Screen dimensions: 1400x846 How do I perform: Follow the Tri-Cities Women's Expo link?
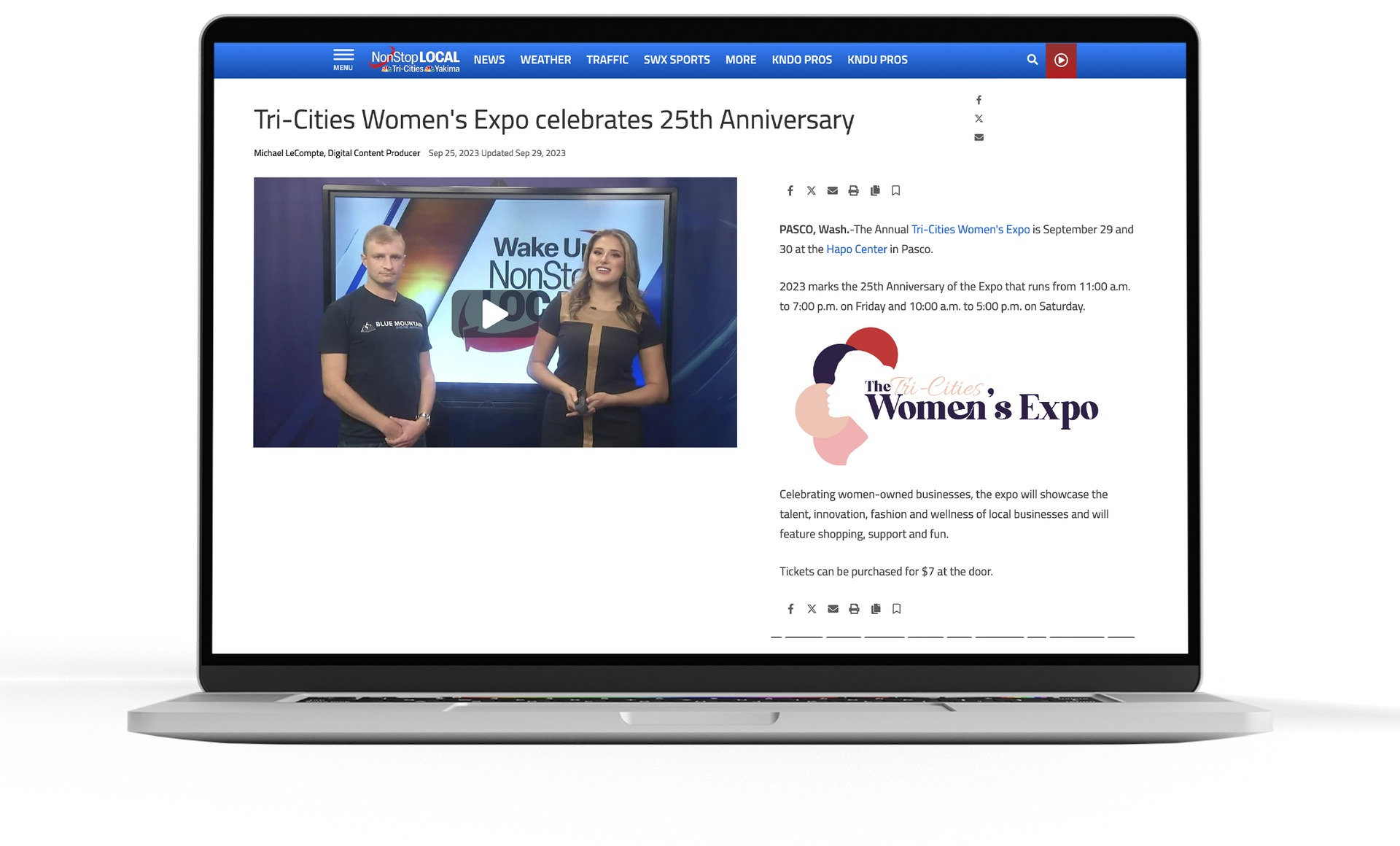(971, 229)
